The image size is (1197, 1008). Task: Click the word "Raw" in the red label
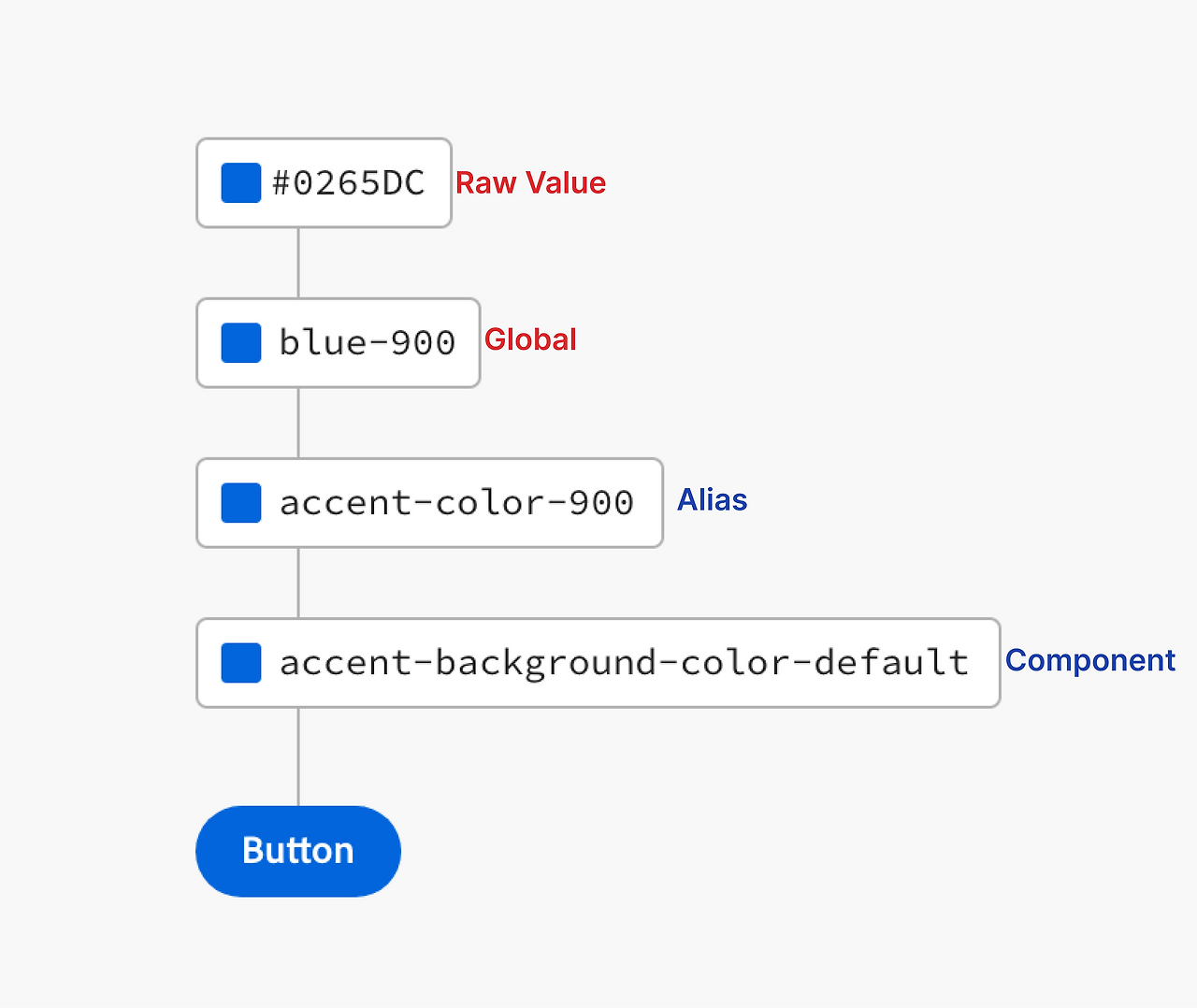[485, 183]
